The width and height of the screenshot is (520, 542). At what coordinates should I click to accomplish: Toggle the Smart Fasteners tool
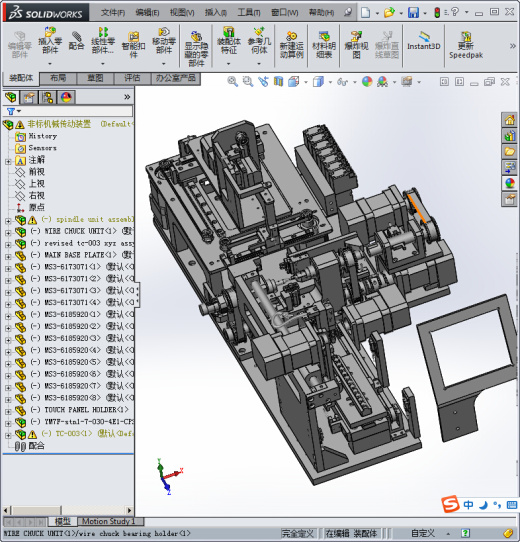tap(133, 45)
